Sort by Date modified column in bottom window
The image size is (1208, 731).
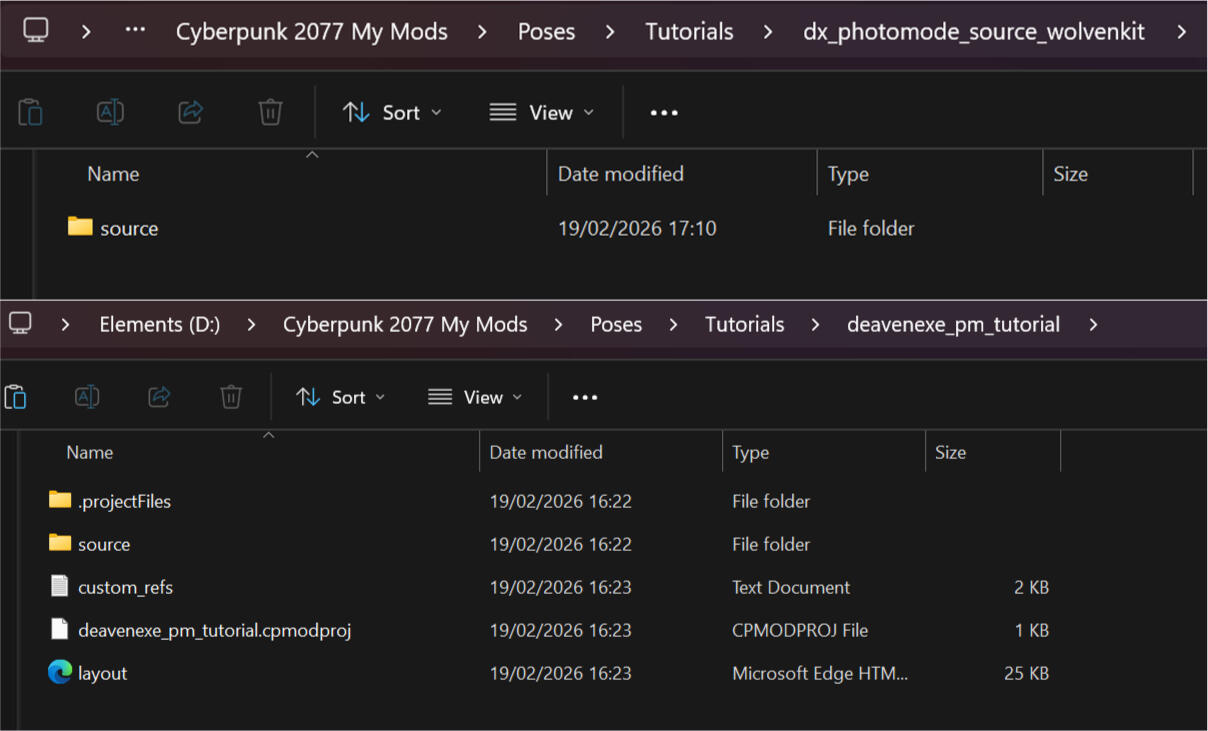click(546, 452)
